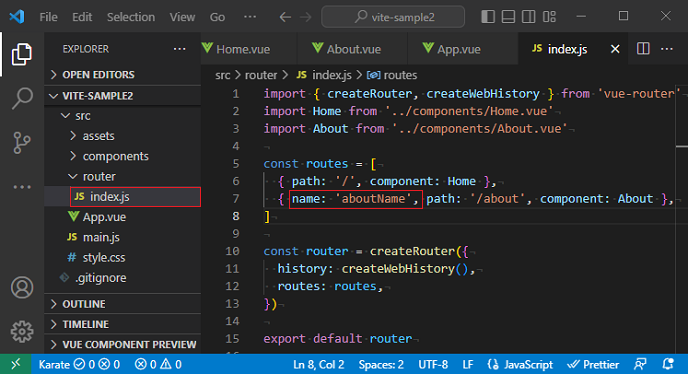Go back with the left arrow
Image resolution: width=688 pixels, height=374 pixels.
click(x=285, y=17)
